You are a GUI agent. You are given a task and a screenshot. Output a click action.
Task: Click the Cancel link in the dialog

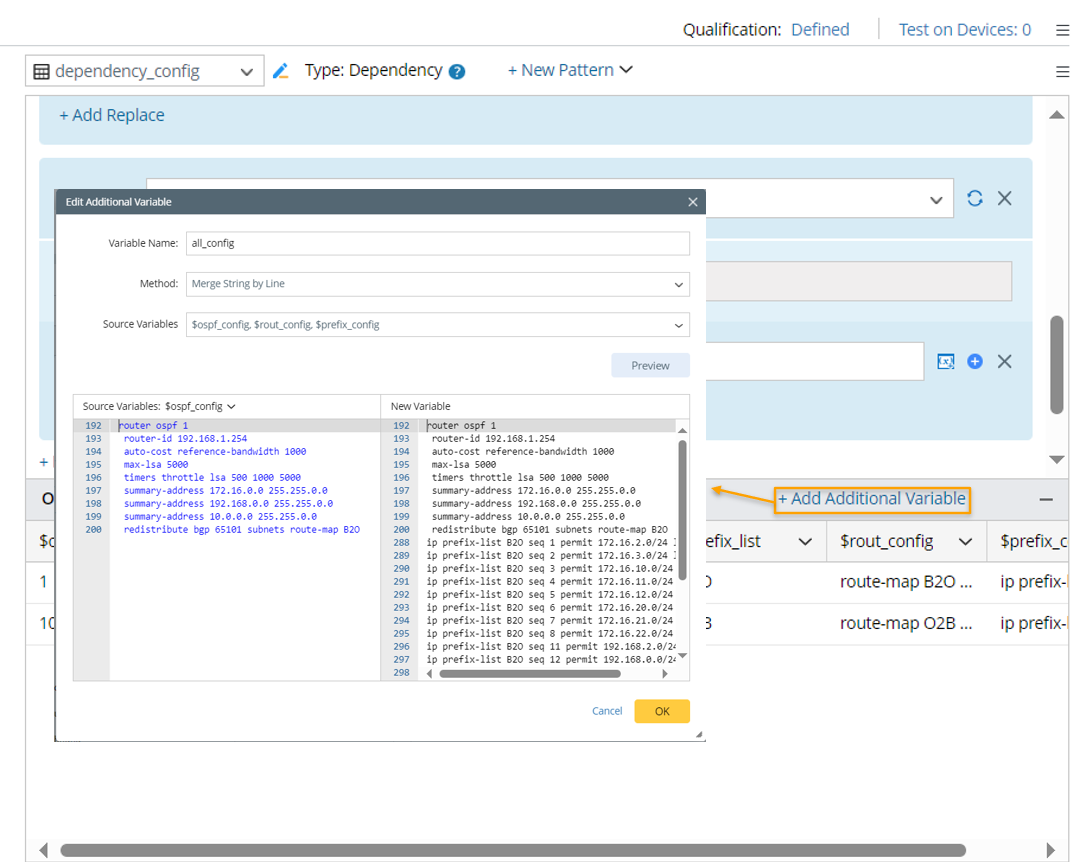(x=607, y=711)
